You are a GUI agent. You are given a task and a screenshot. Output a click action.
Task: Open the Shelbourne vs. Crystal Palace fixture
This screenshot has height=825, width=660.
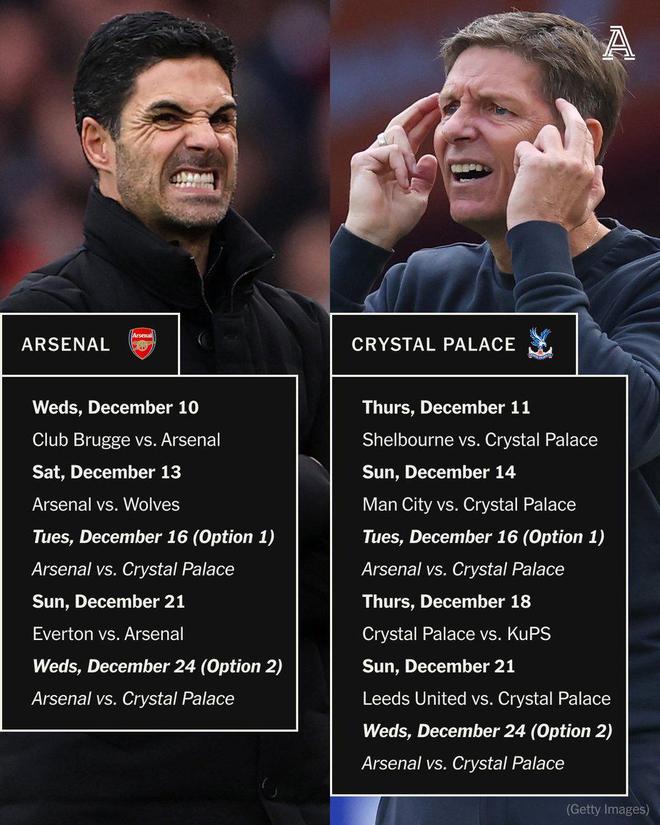(480, 439)
